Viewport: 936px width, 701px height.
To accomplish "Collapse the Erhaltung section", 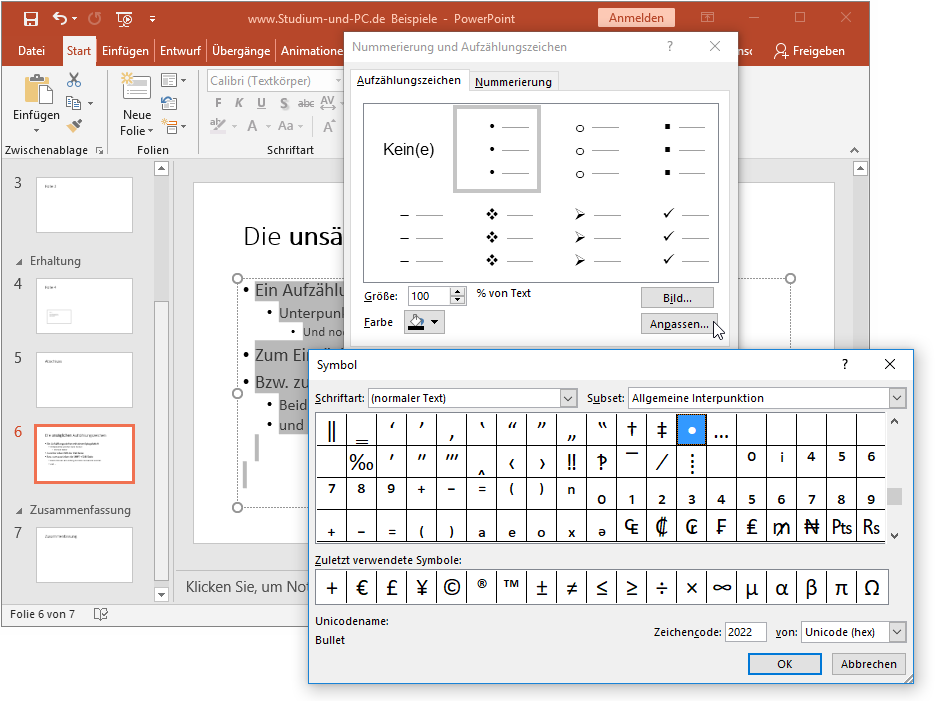I will tap(19, 262).
